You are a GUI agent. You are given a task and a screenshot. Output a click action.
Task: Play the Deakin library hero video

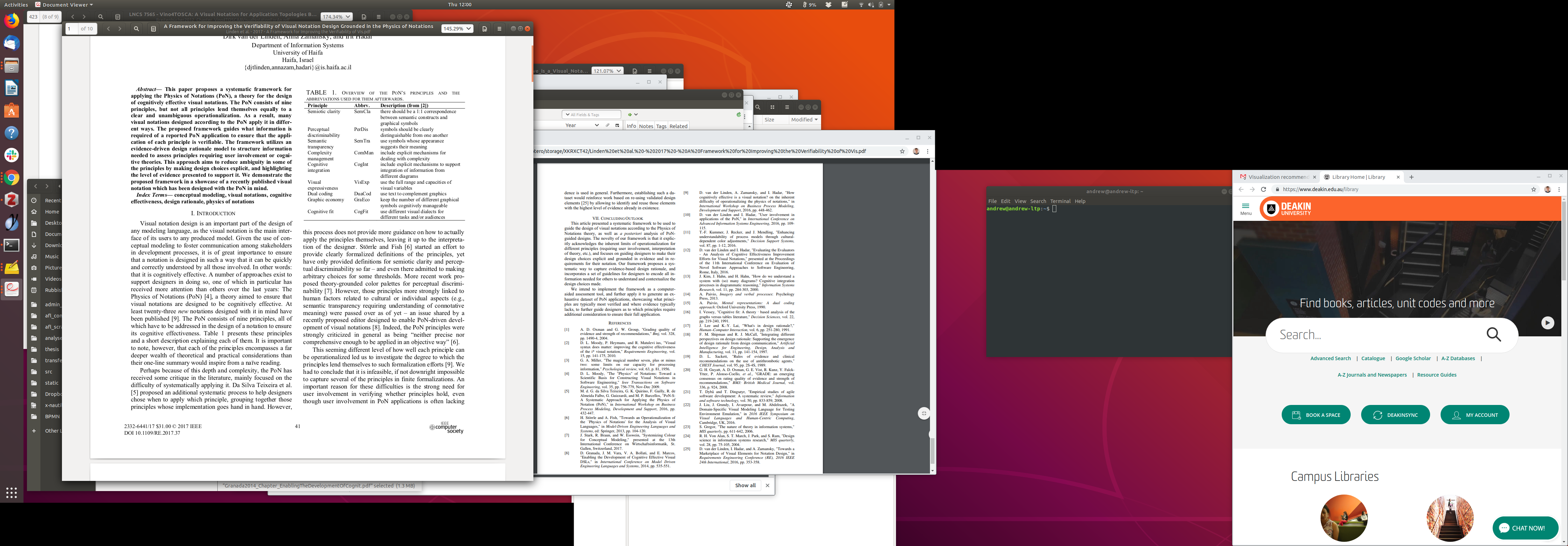click(x=1547, y=323)
